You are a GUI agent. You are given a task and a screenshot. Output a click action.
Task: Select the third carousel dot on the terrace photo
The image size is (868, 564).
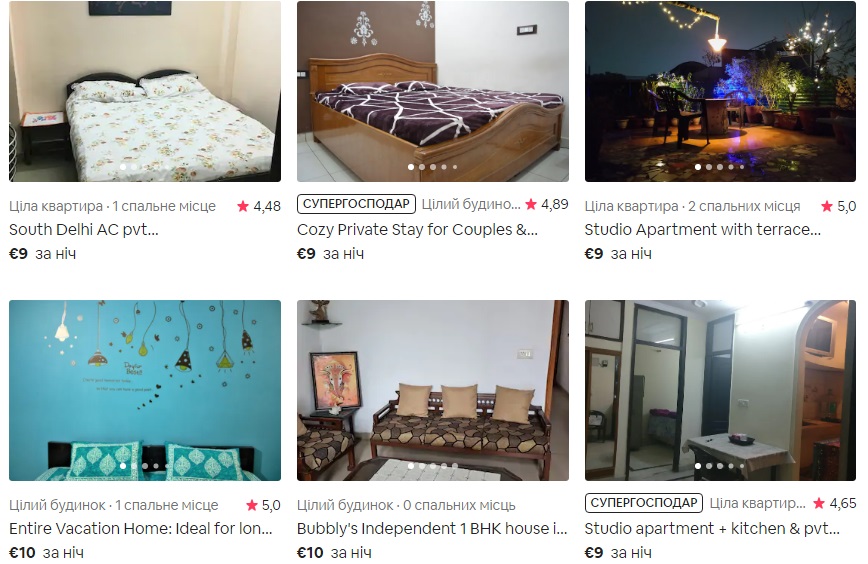coord(720,167)
